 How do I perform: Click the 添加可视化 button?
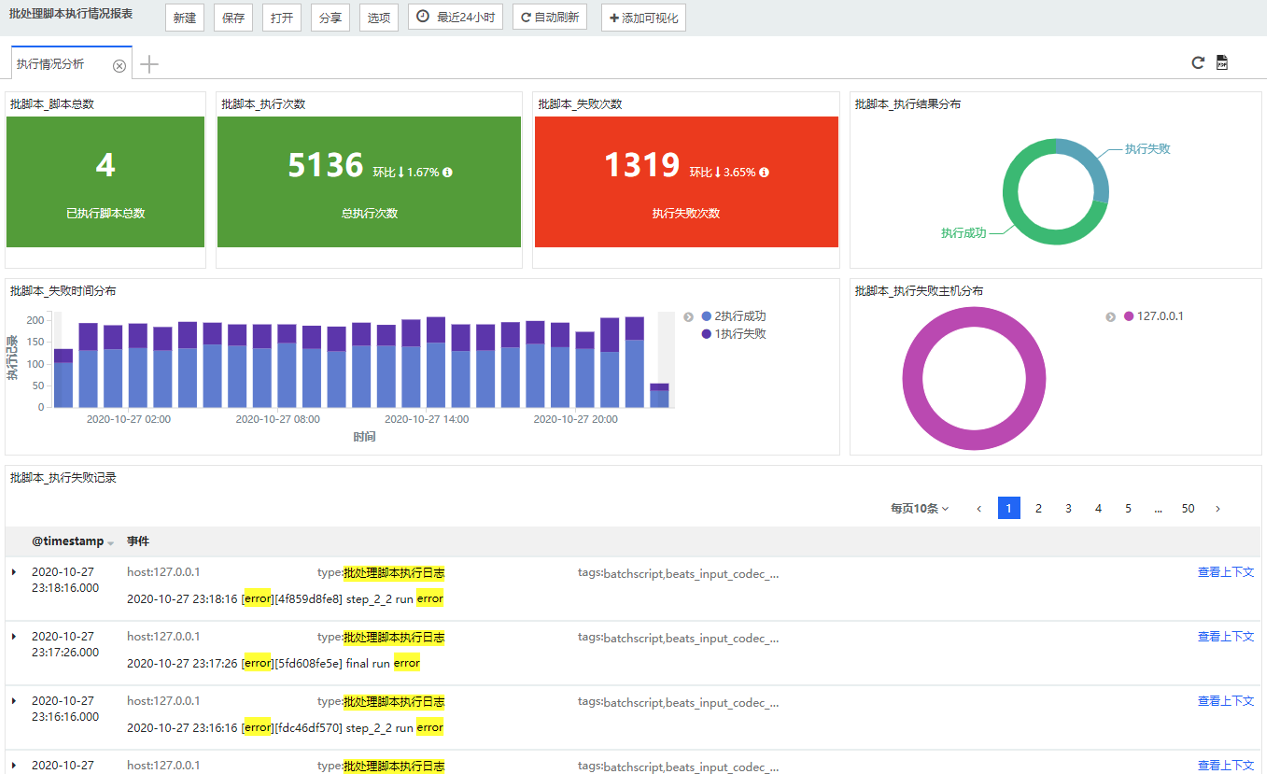[643, 18]
